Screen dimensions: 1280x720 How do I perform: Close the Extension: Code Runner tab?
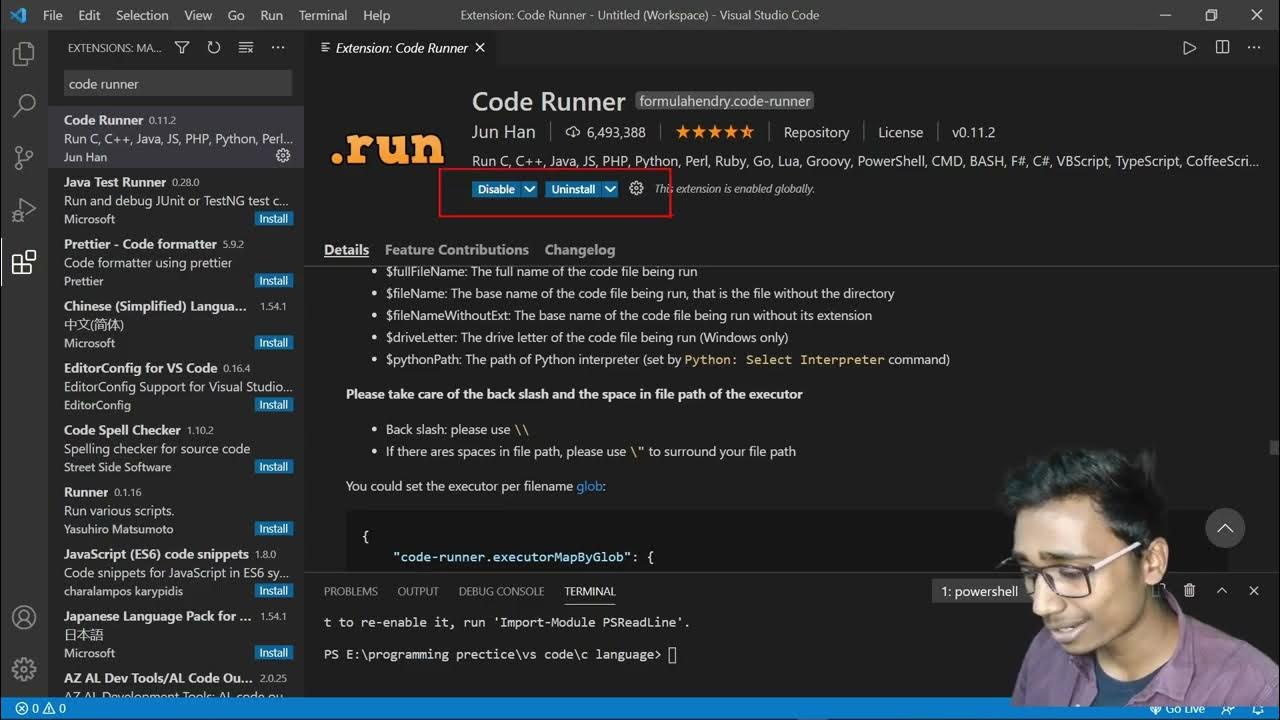coord(480,47)
